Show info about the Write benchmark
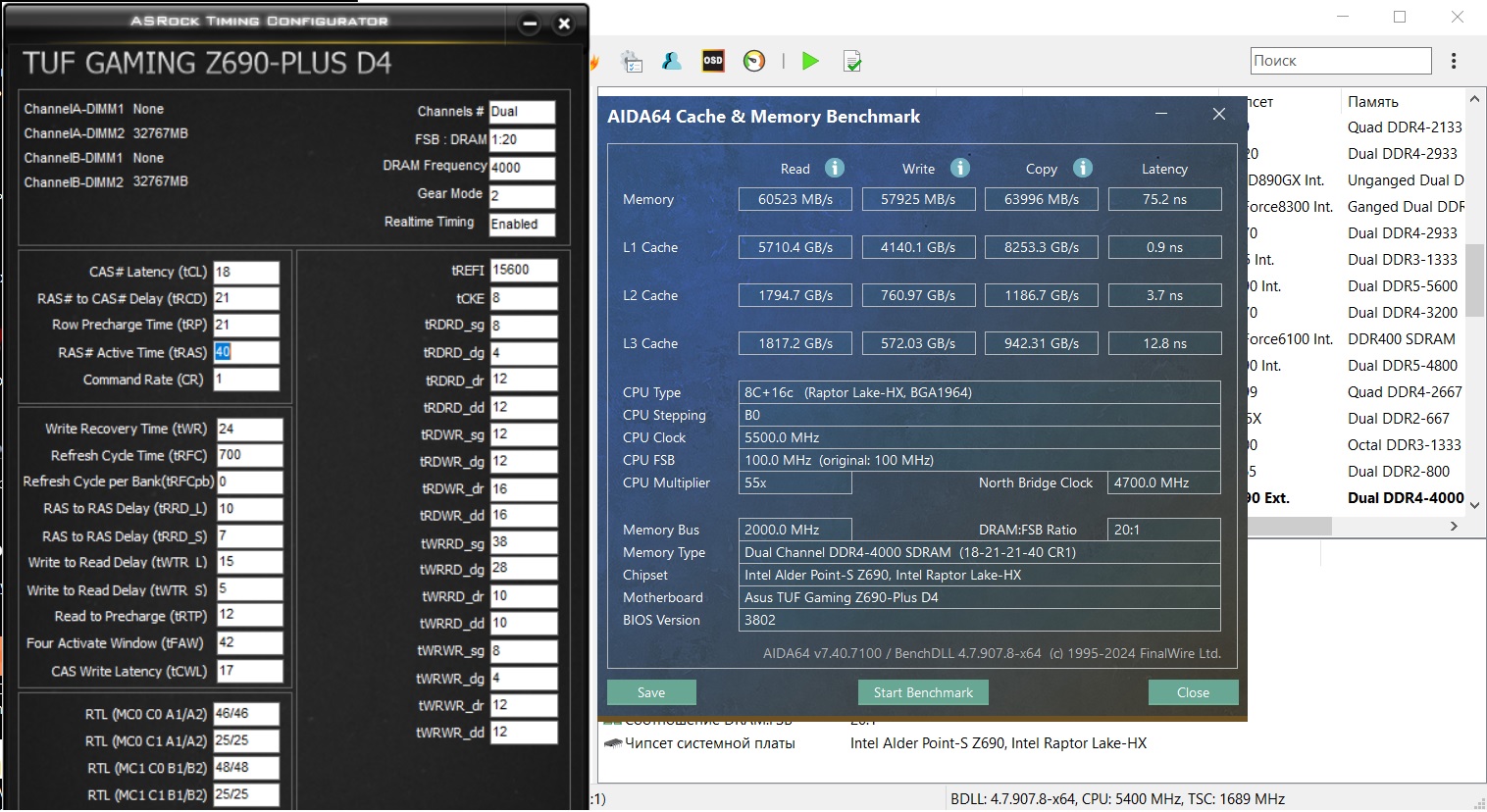Image resolution: width=1487 pixels, height=812 pixels. click(x=960, y=168)
